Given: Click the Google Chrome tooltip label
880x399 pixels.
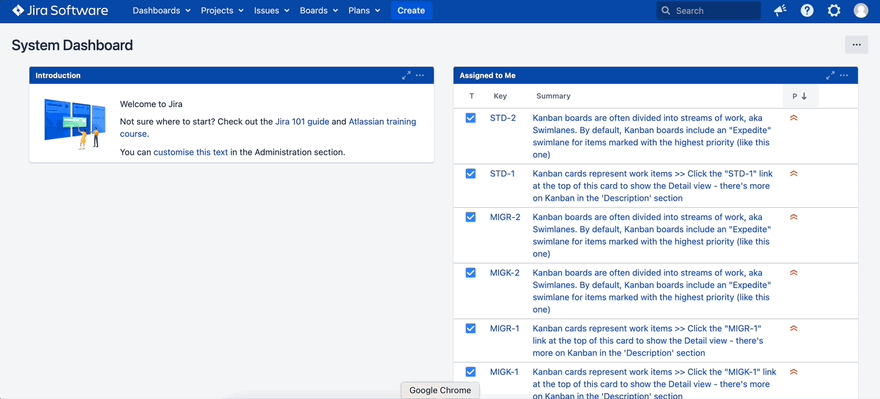Looking at the screenshot, I should pos(440,390).
